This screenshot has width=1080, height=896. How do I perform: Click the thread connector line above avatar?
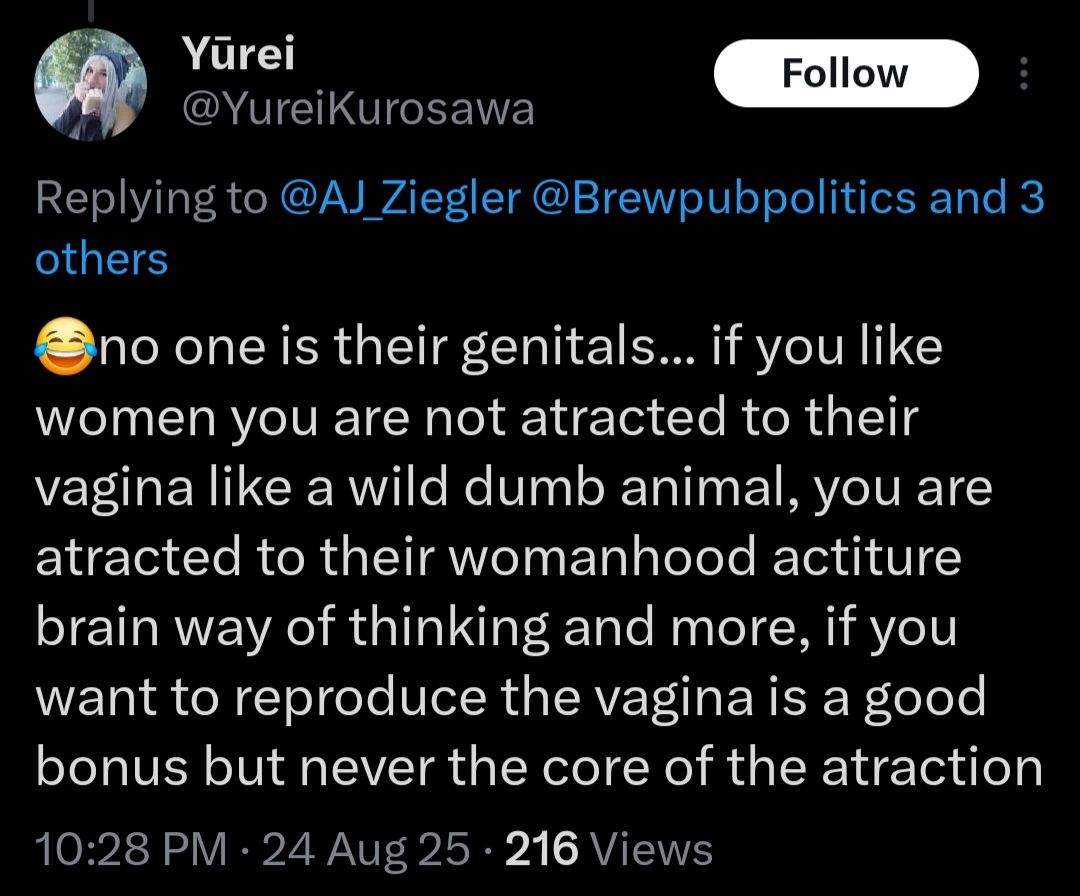[x=91, y=12]
